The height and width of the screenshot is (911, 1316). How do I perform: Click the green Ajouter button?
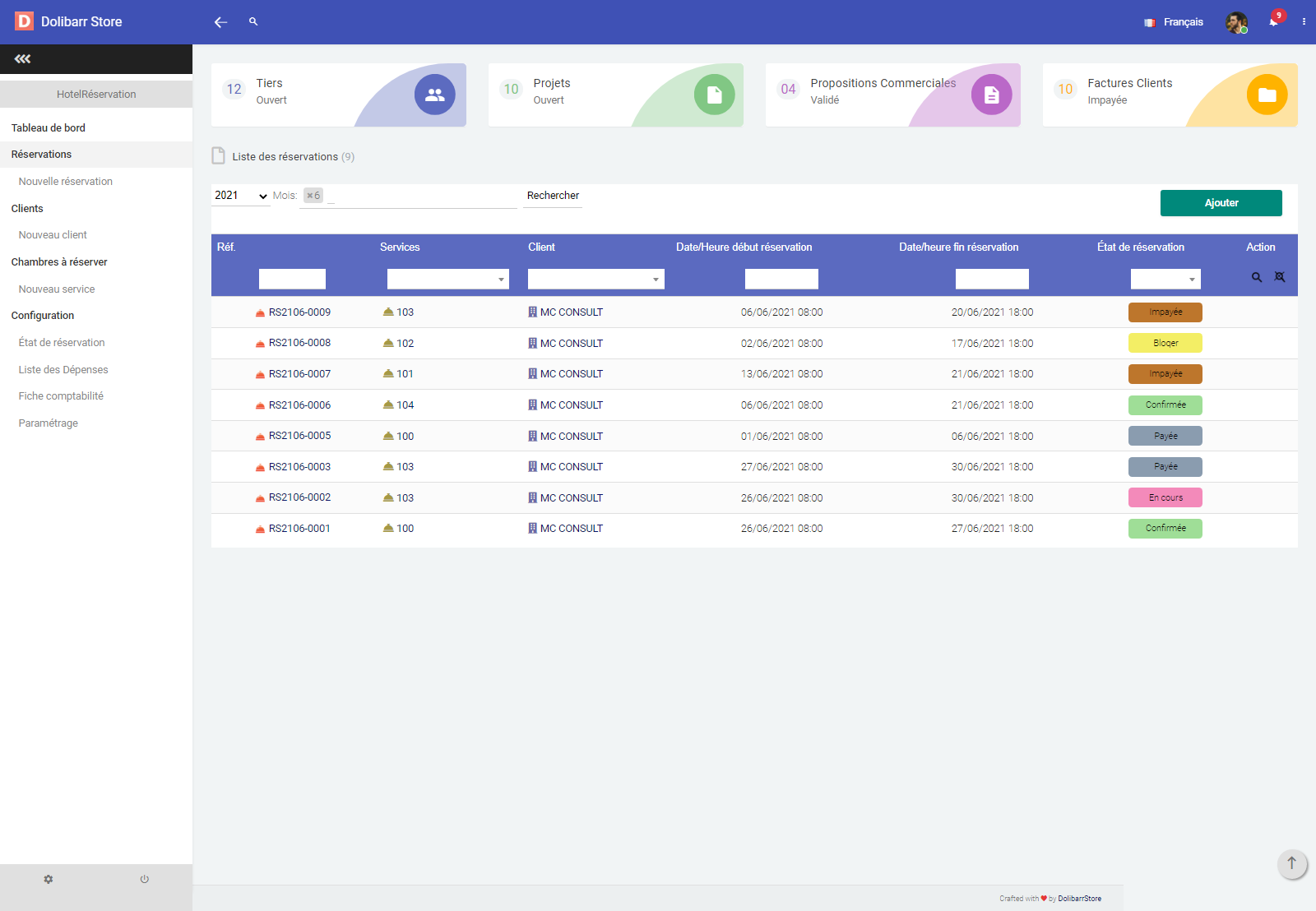pos(1221,203)
